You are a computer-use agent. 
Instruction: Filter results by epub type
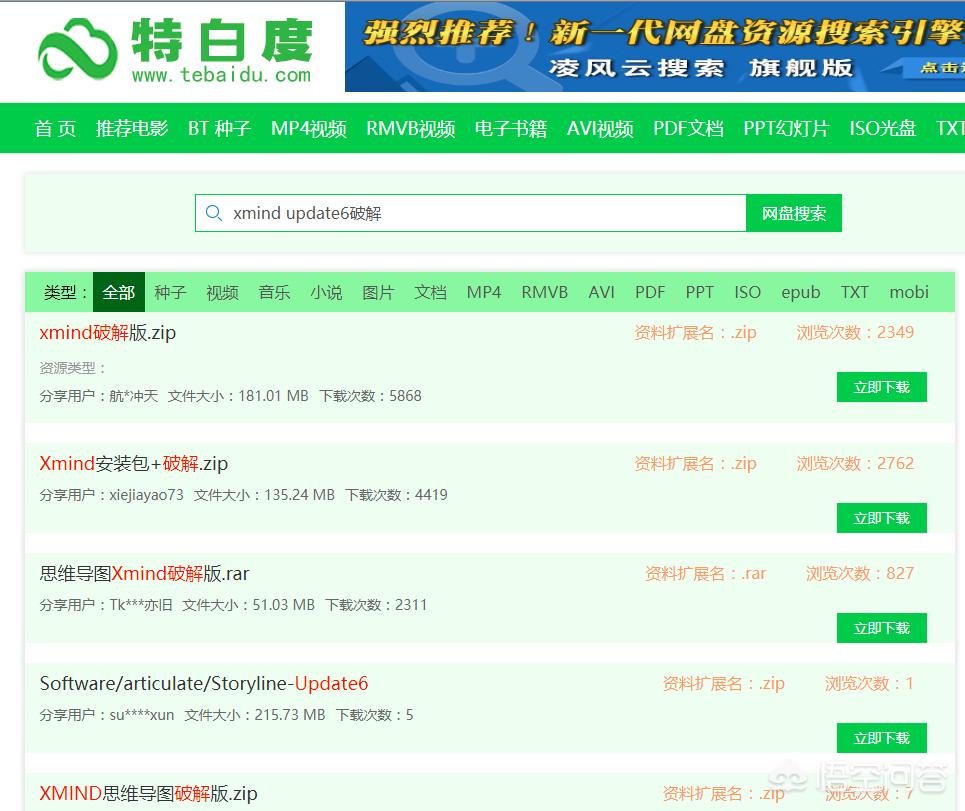(x=801, y=293)
